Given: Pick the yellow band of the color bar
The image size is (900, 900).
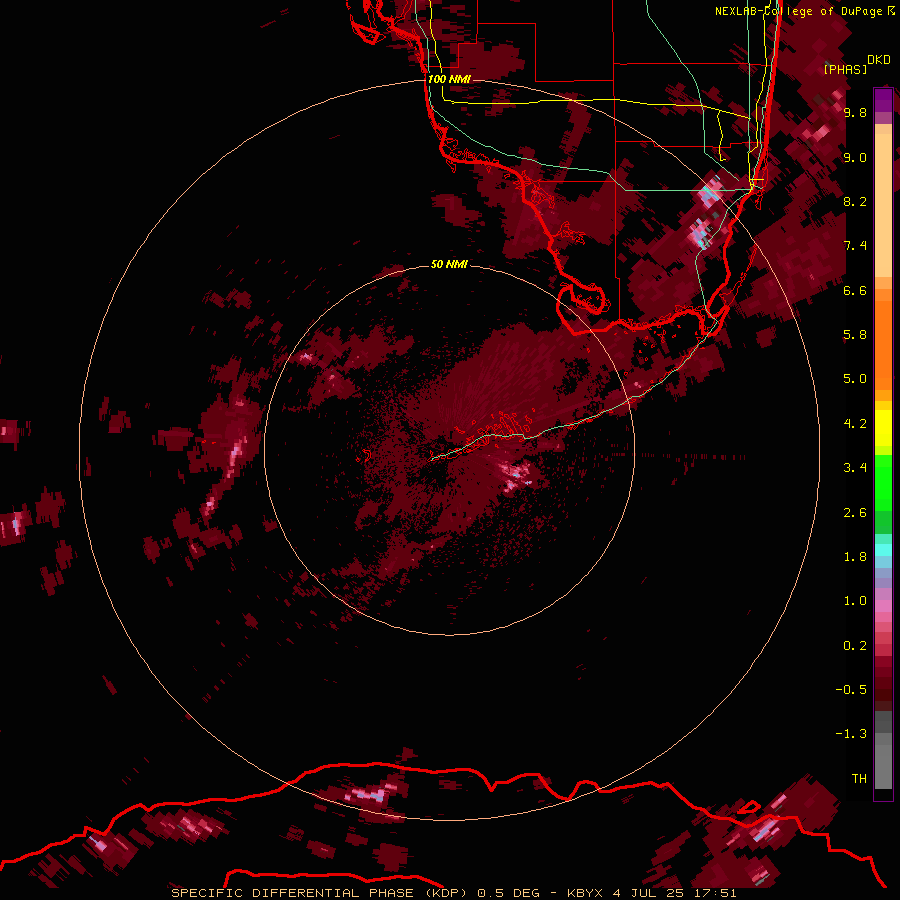Looking at the screenshot, I should (x=883, y=428).
